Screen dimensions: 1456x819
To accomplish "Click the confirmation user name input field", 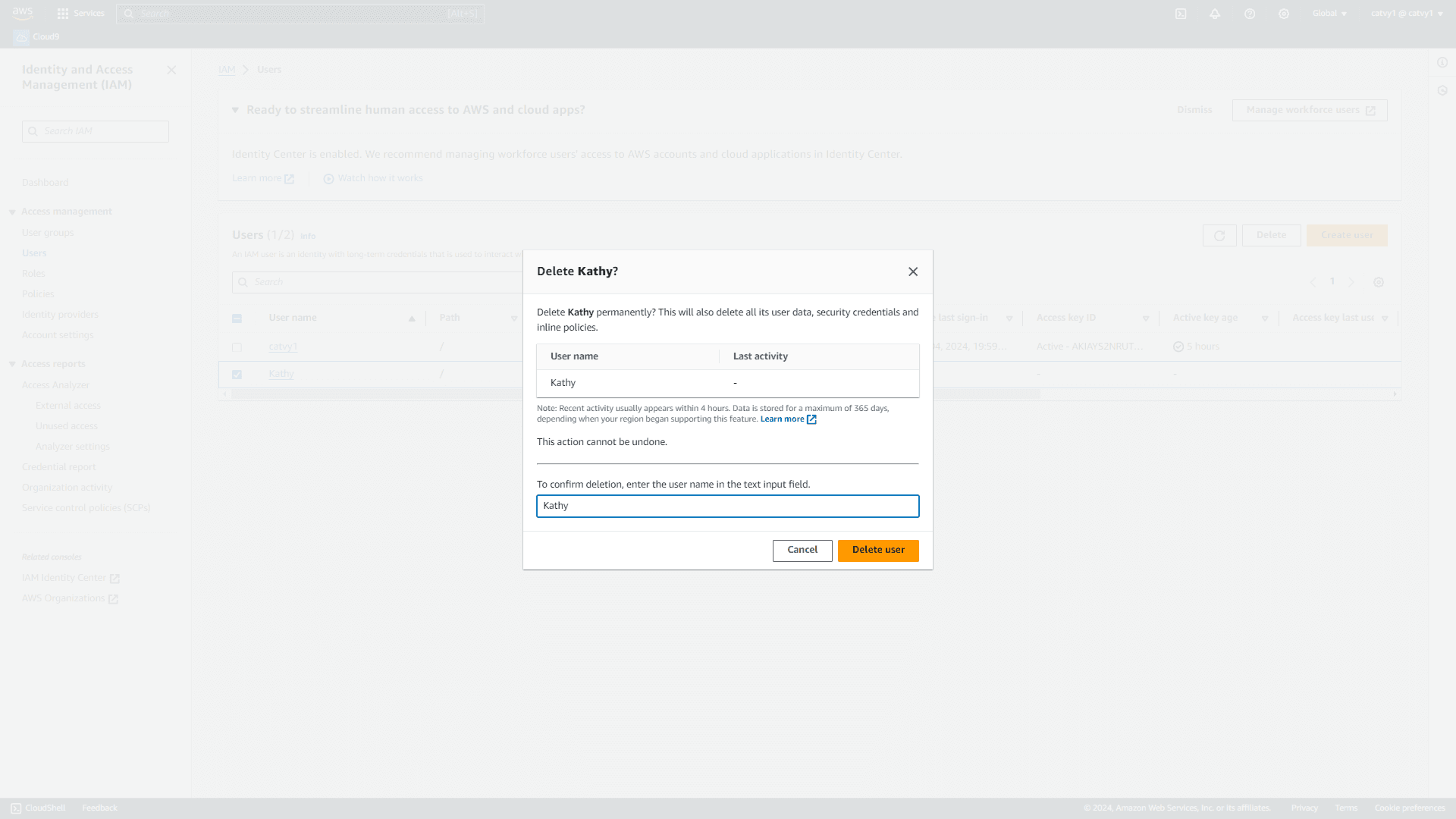I will click(728, 507).
